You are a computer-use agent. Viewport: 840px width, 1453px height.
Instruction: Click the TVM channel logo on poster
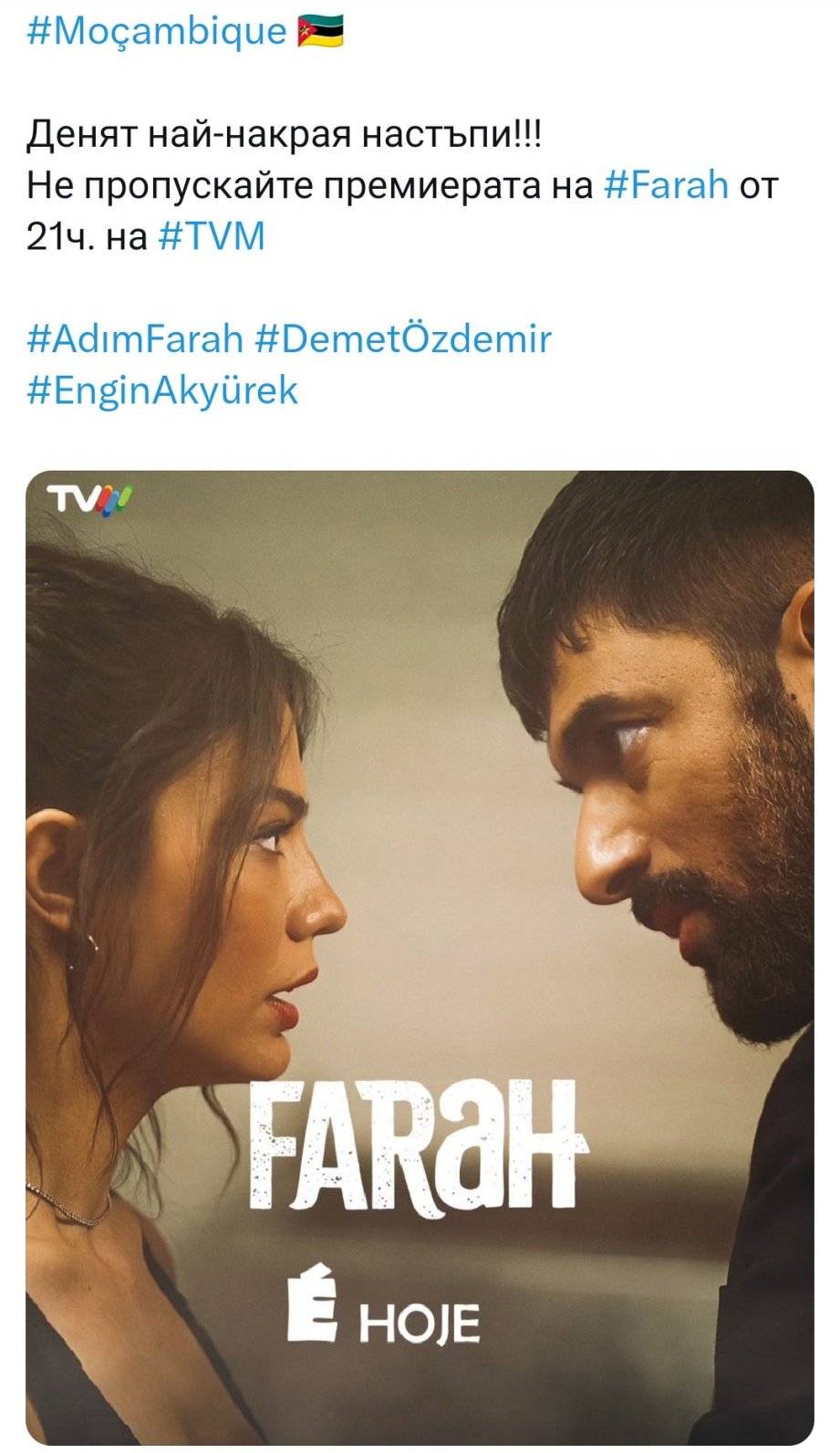(89, 500)
